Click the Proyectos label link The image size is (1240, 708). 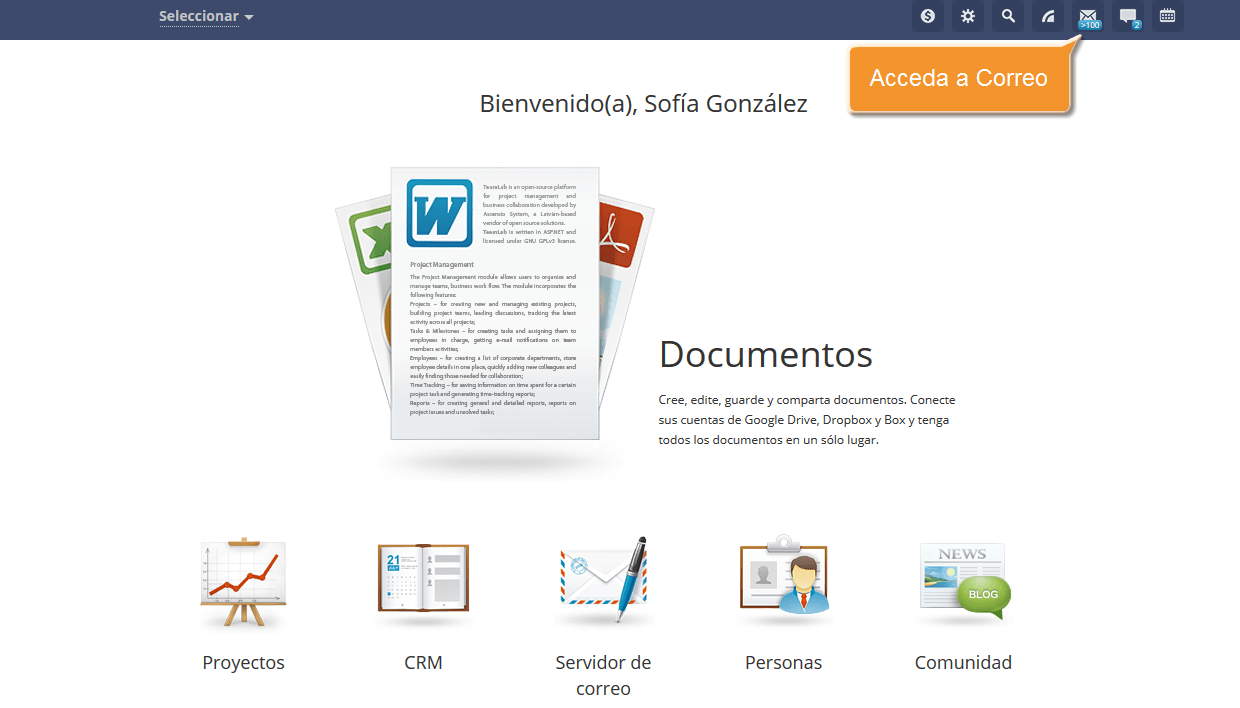(x=243, y=663)
